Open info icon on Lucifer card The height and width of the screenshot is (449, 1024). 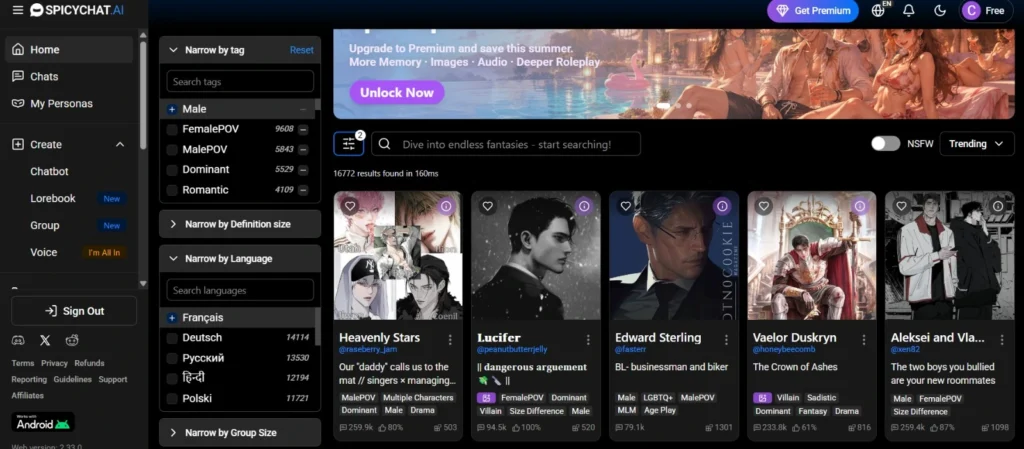coord(584,206)
